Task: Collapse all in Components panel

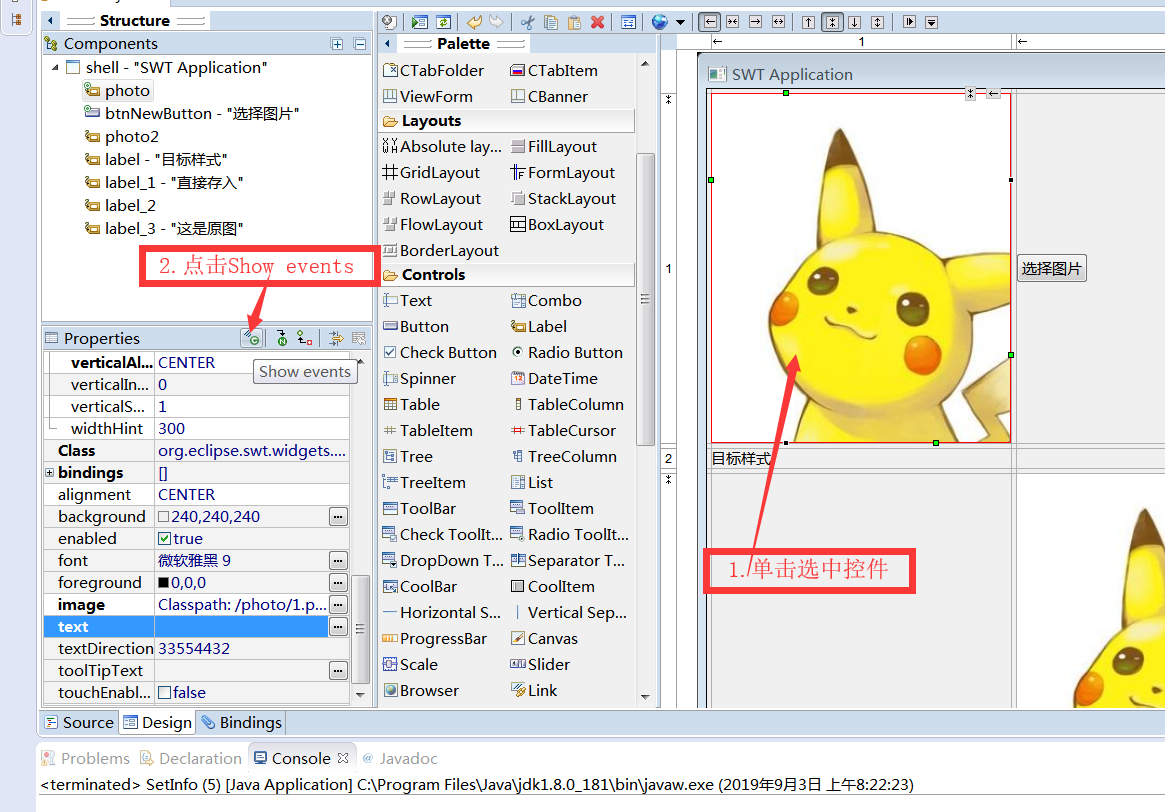Action: [x=360, y=44]
